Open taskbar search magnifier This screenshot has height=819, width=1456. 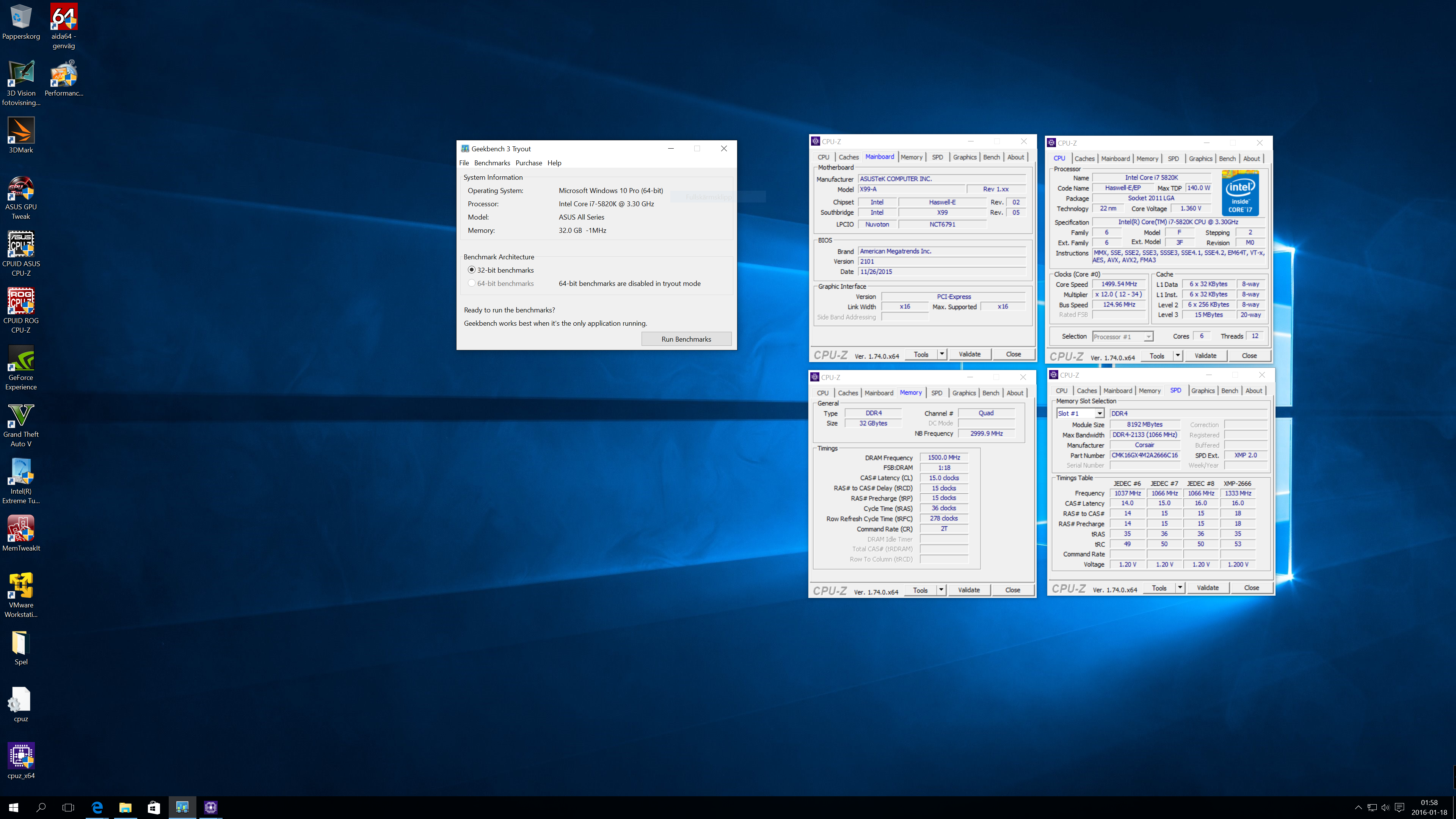(41, 807)
